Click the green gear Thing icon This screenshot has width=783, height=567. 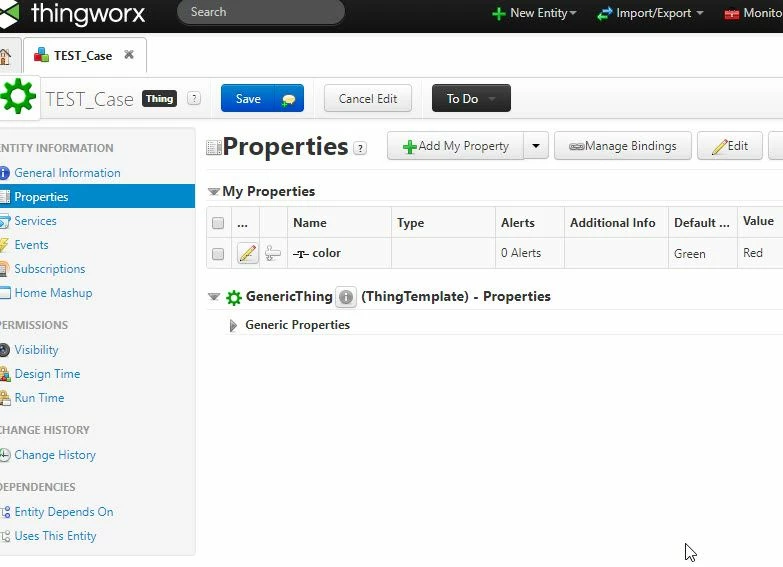[x=17, y=96]
